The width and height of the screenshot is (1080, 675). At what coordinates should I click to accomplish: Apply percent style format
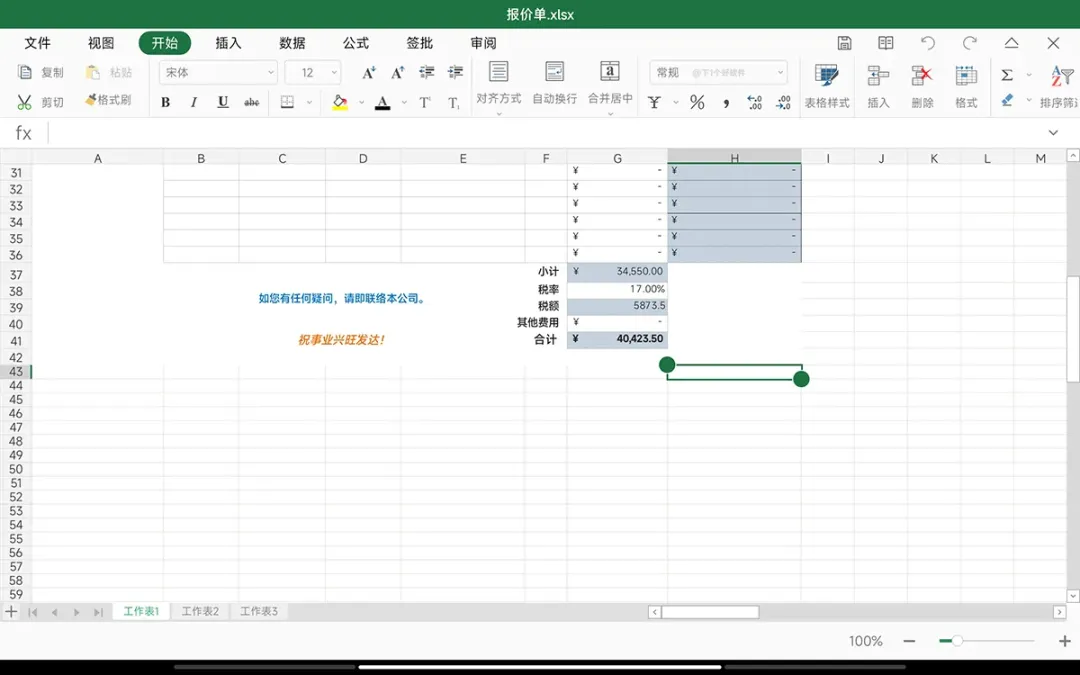coord(697,103)
